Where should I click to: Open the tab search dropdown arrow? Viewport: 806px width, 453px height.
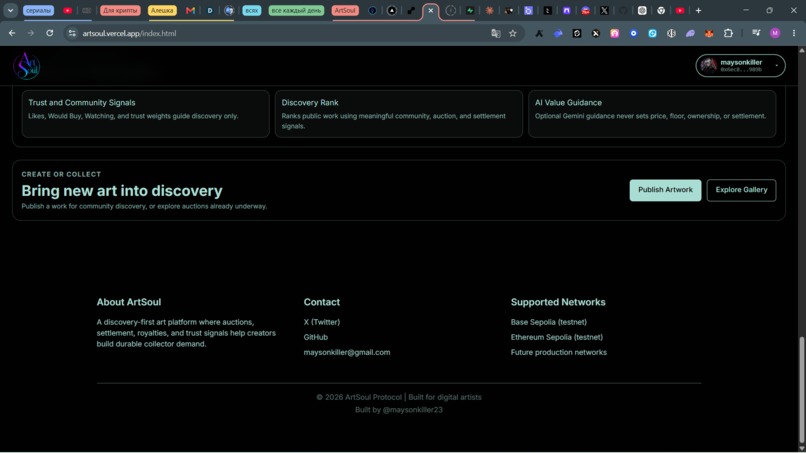10,10
